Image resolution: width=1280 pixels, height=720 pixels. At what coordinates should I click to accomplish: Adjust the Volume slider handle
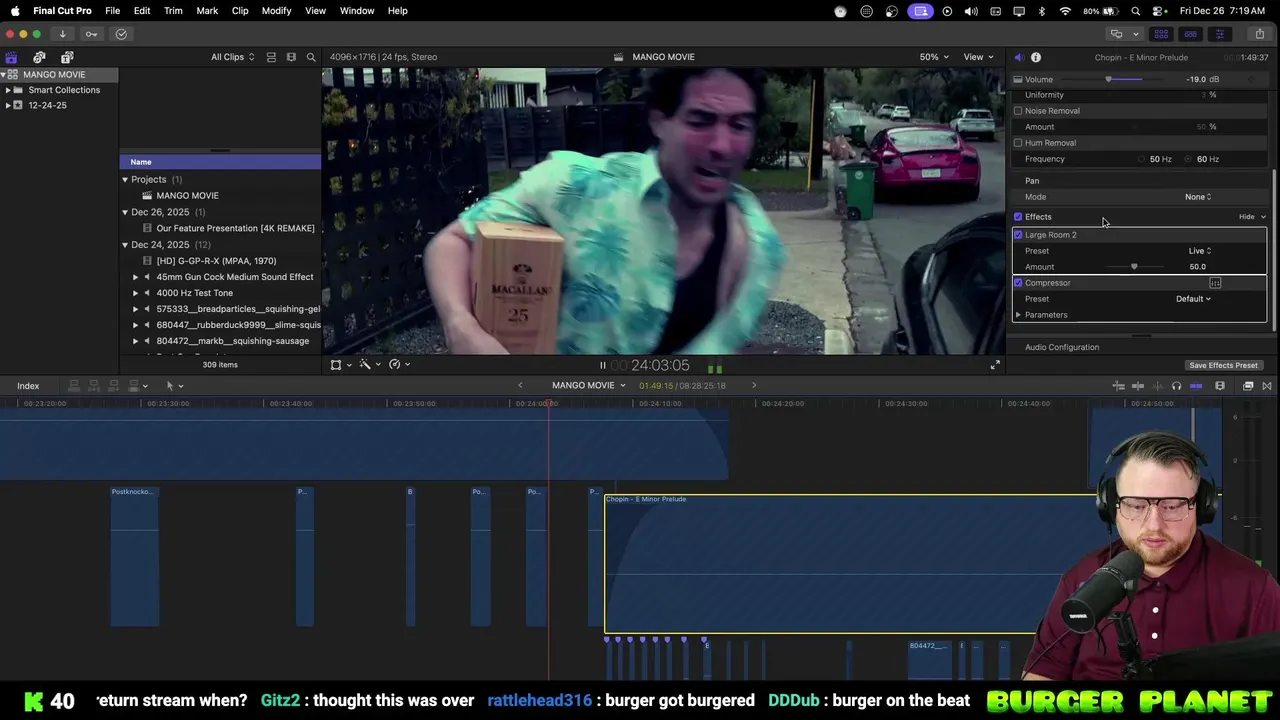[1108, 79]
